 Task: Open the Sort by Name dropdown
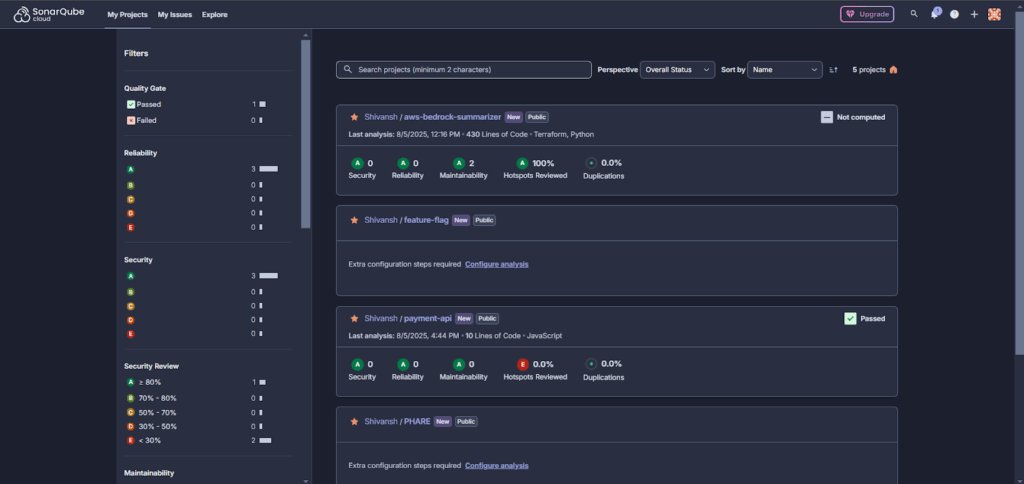[784, 70]
